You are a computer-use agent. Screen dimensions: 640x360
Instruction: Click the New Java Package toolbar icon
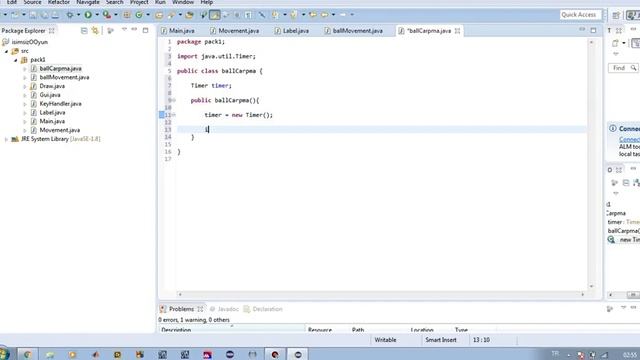(x=127, y=15)
